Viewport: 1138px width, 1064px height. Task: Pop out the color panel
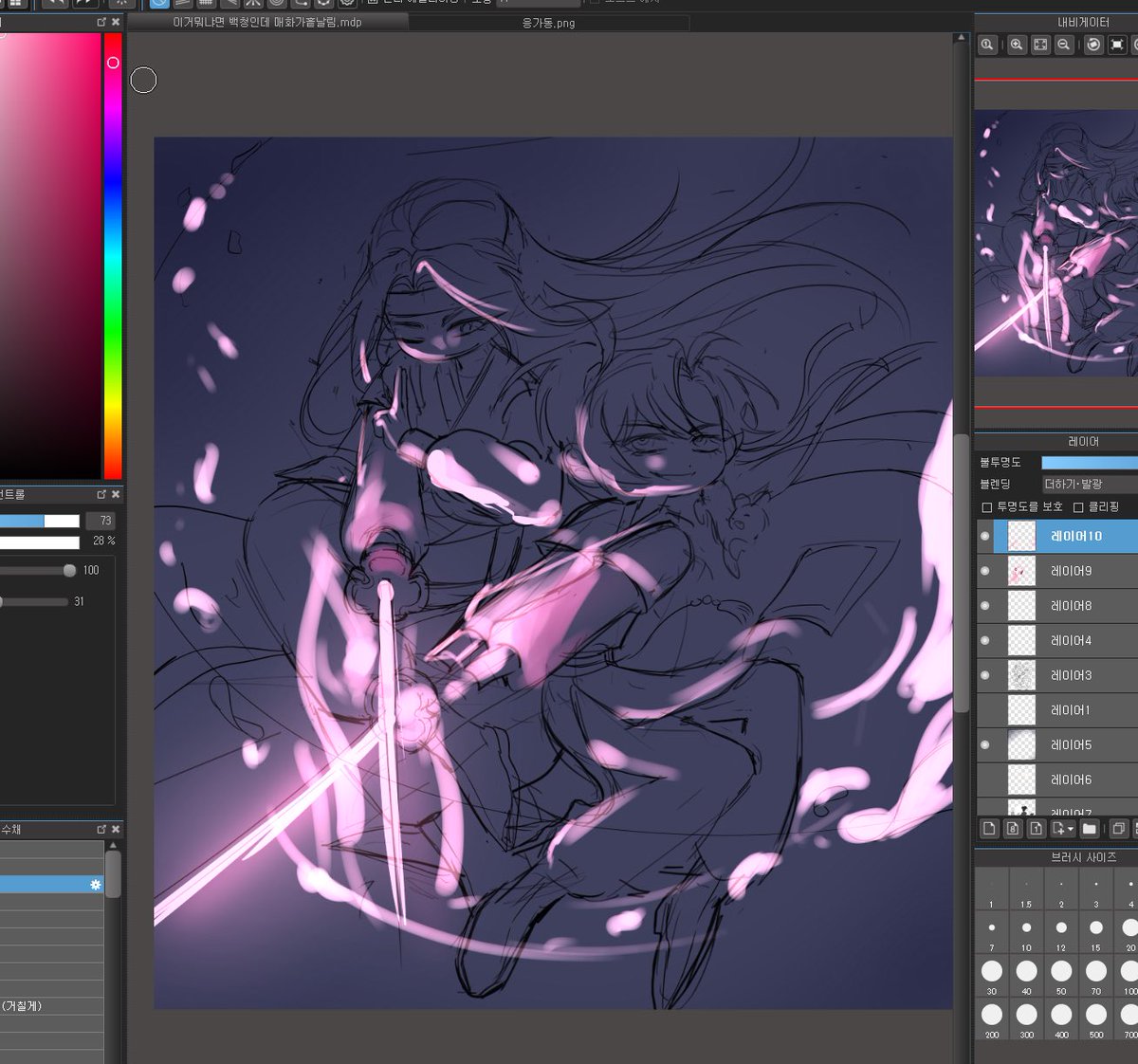101,22
